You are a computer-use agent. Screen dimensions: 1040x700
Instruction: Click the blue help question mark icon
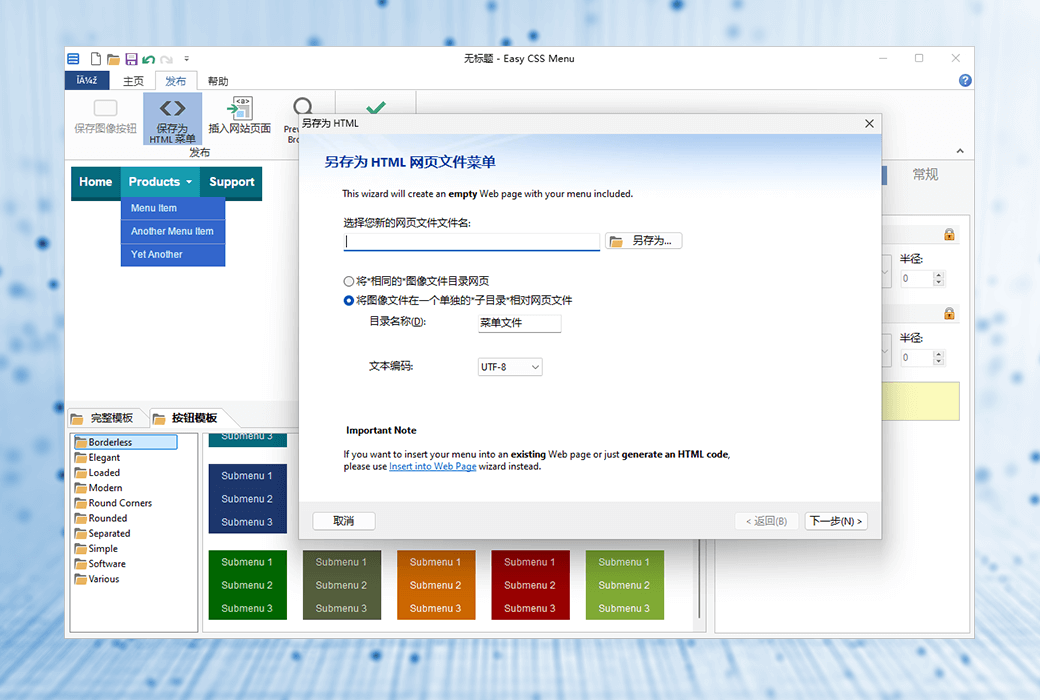965,80
